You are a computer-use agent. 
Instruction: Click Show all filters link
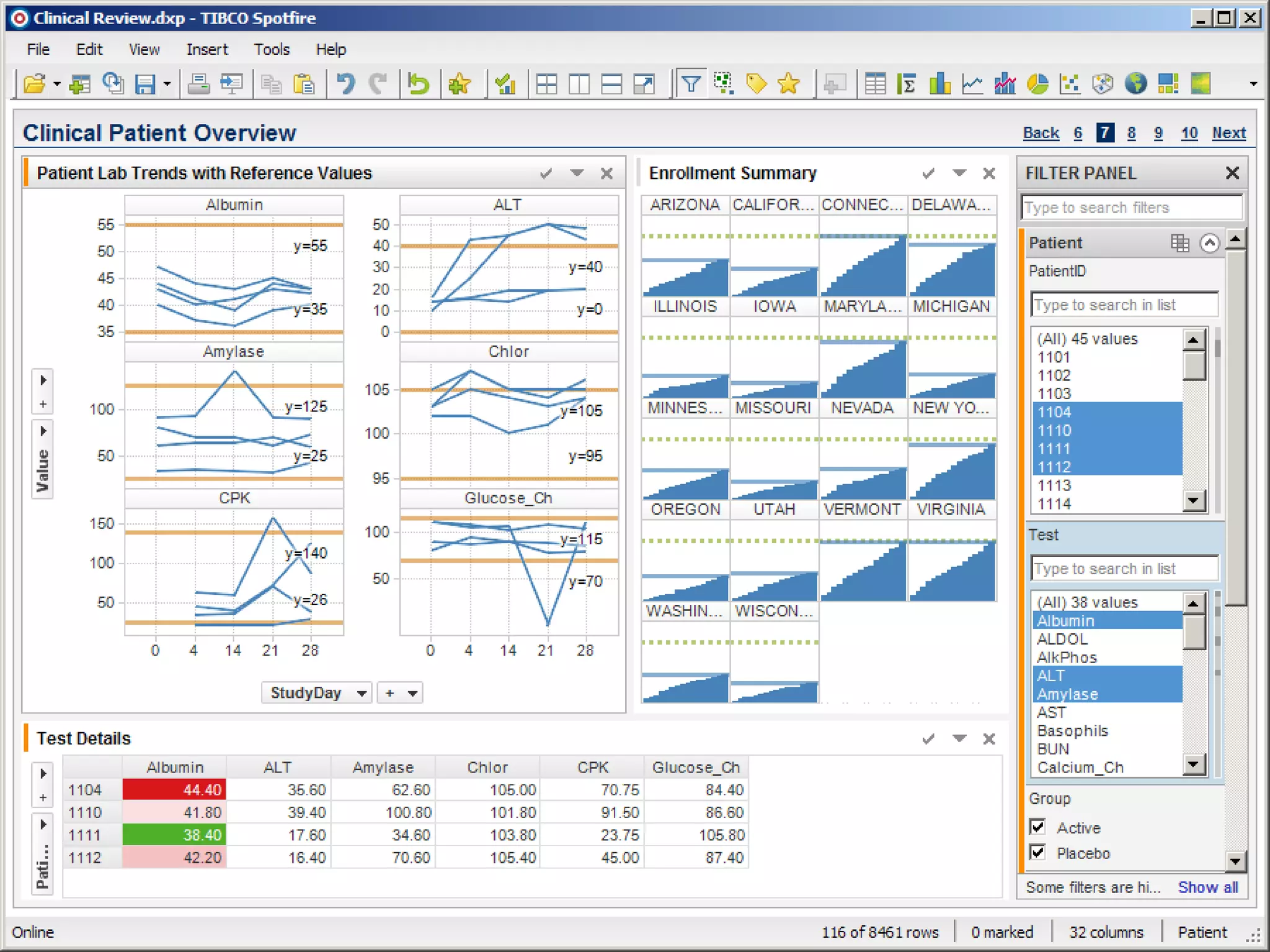click(1207, 888)
